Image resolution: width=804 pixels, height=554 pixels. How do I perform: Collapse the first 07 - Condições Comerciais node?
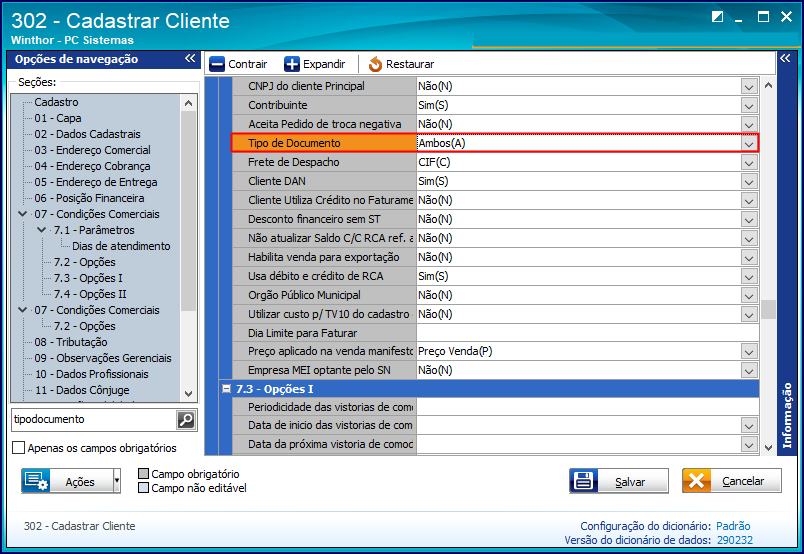tap(23, 214)
